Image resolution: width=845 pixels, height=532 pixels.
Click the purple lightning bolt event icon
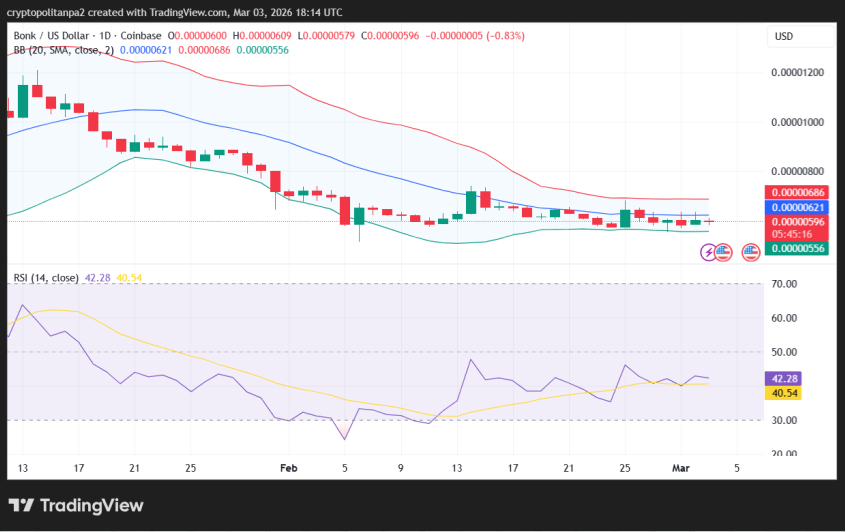click(x=709, y=253)
